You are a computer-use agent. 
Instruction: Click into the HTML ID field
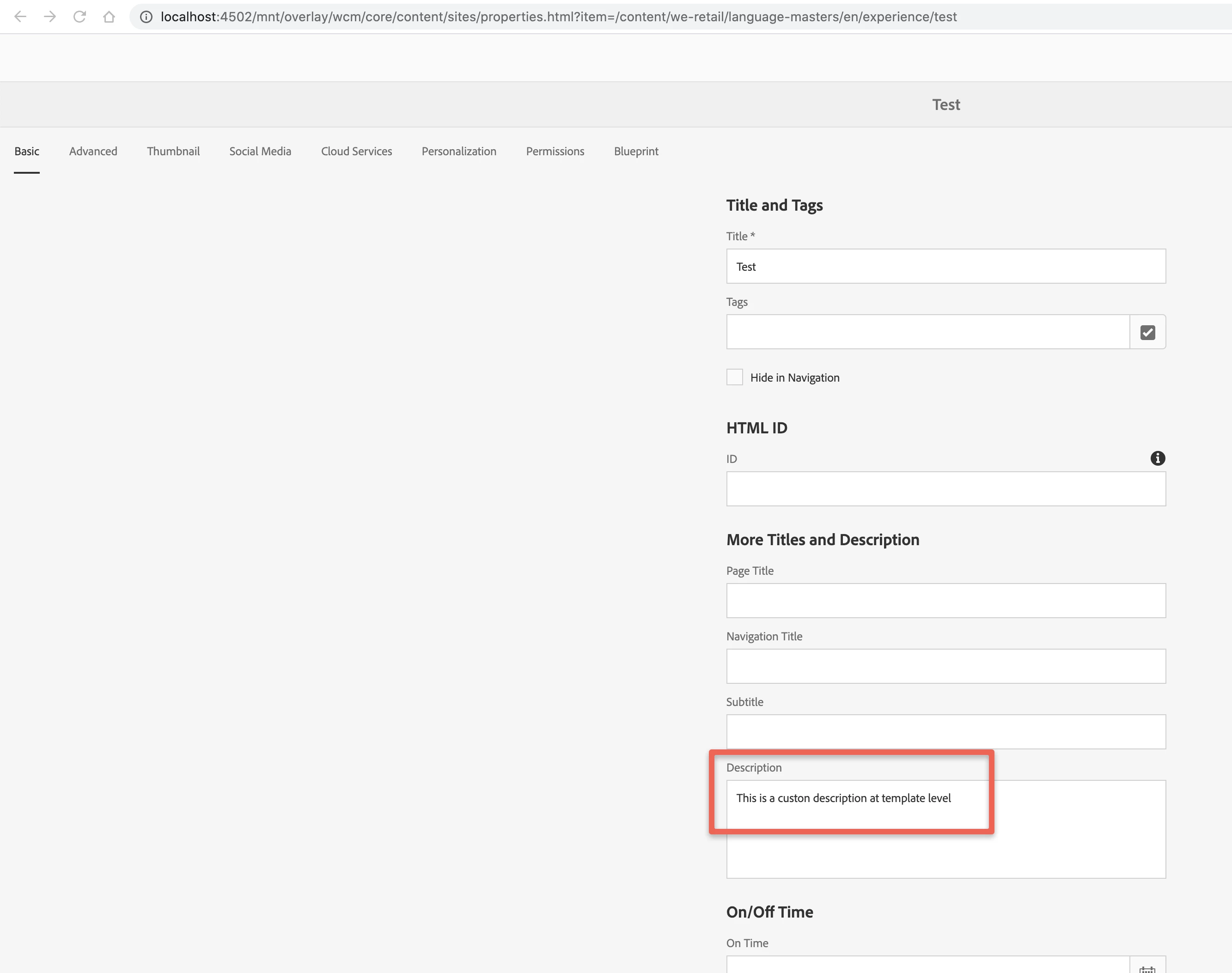click(945, 489)
